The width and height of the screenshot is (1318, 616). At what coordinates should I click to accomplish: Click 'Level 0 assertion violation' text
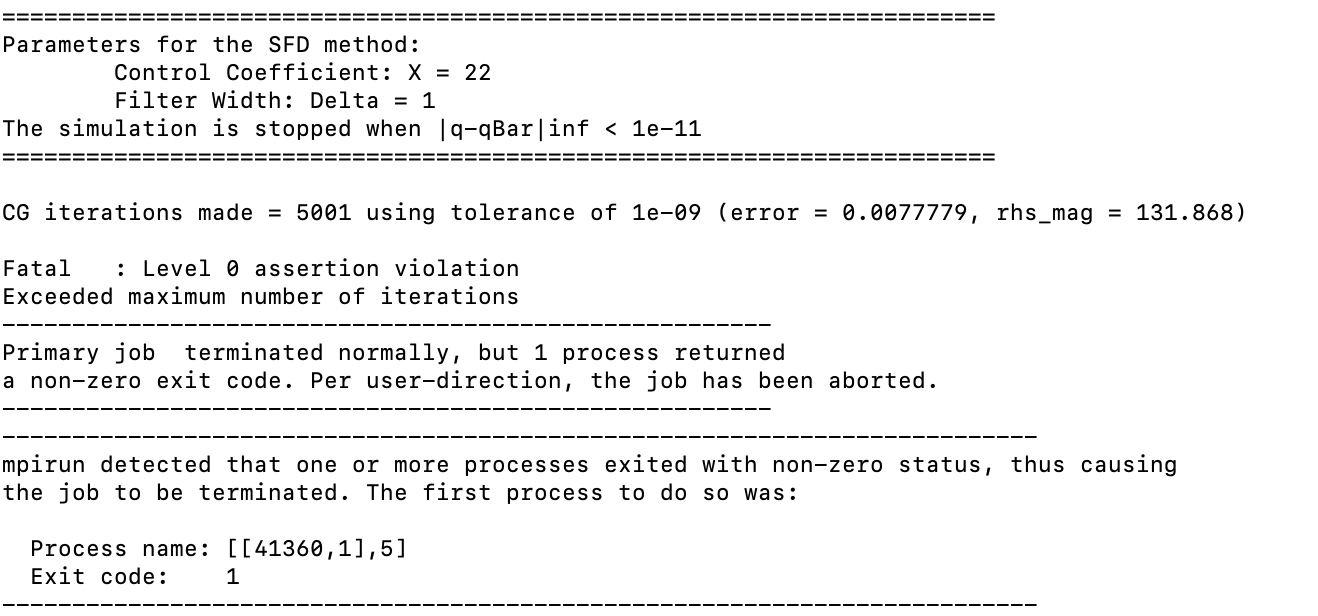coord(330,269)
